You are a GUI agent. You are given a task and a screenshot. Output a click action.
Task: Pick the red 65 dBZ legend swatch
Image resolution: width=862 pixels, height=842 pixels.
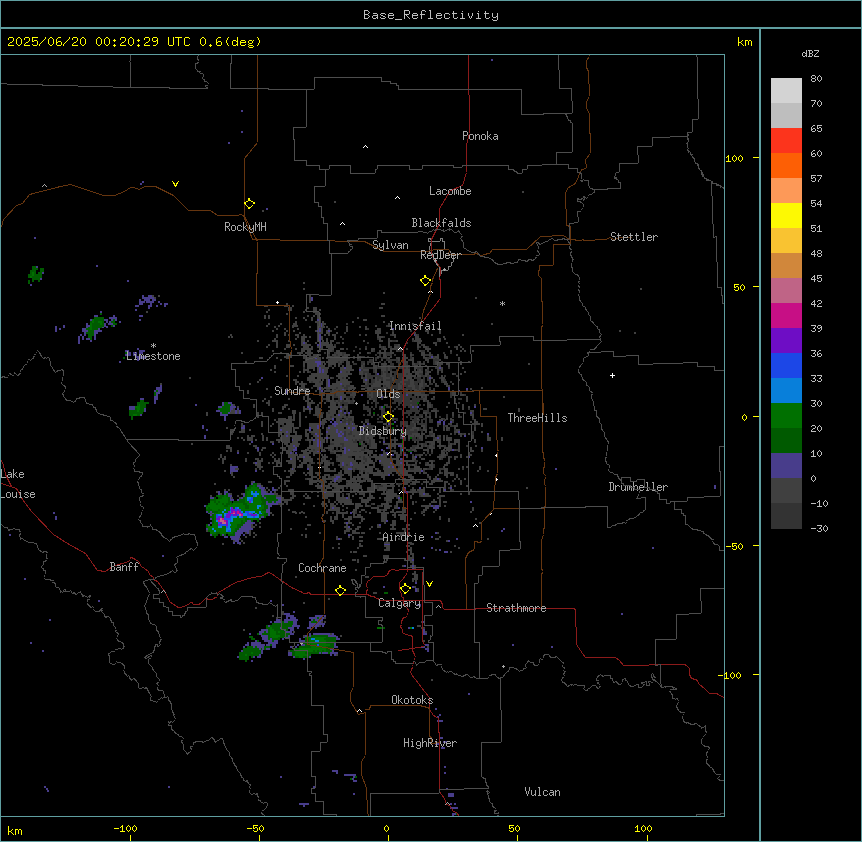(786, 141)
